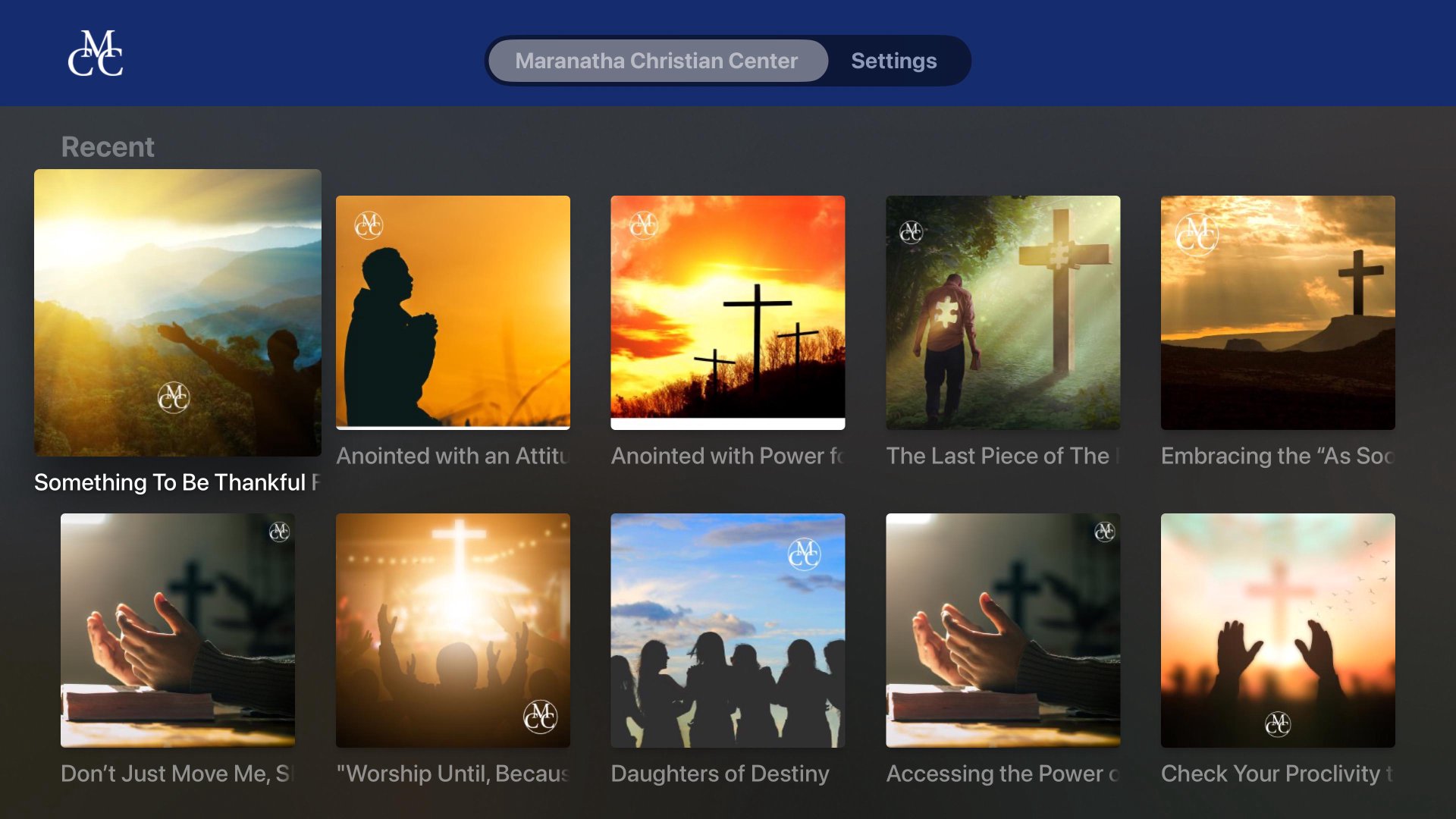Click the Something To Be Thankful title text
The width and height of the screenshot is (1456, 819).
177,482
